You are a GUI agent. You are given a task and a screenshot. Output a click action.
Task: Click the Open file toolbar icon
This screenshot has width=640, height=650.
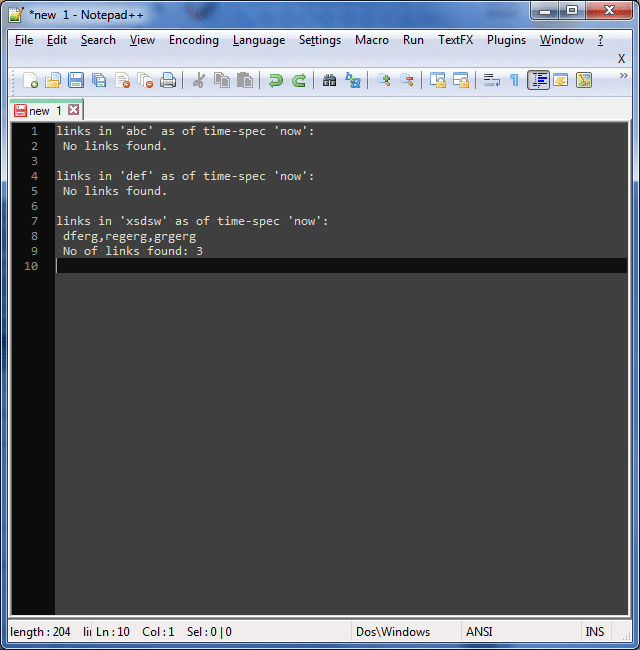(x=53, y=80)
